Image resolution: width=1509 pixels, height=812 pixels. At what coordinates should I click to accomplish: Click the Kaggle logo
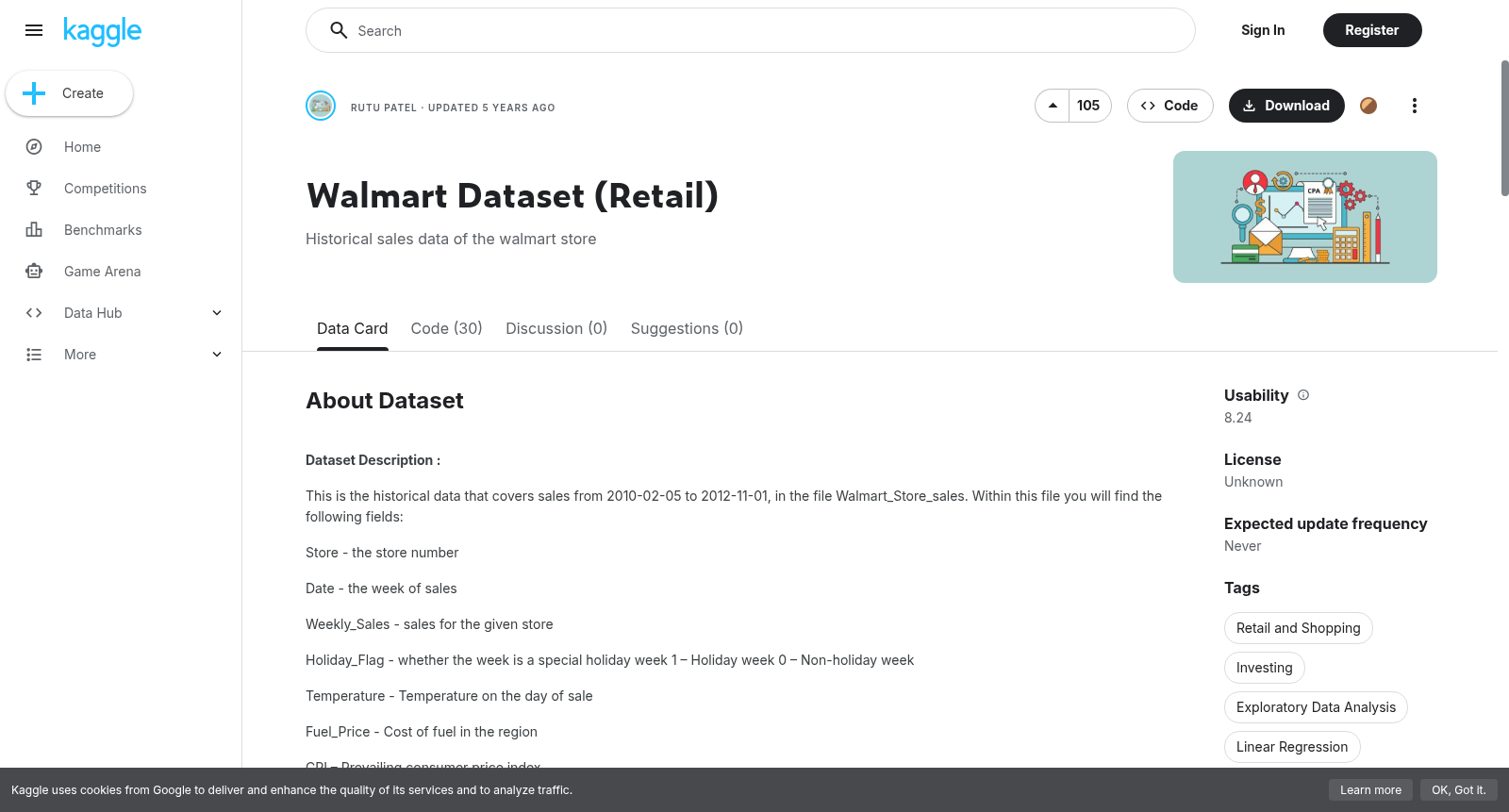point(102,31)
